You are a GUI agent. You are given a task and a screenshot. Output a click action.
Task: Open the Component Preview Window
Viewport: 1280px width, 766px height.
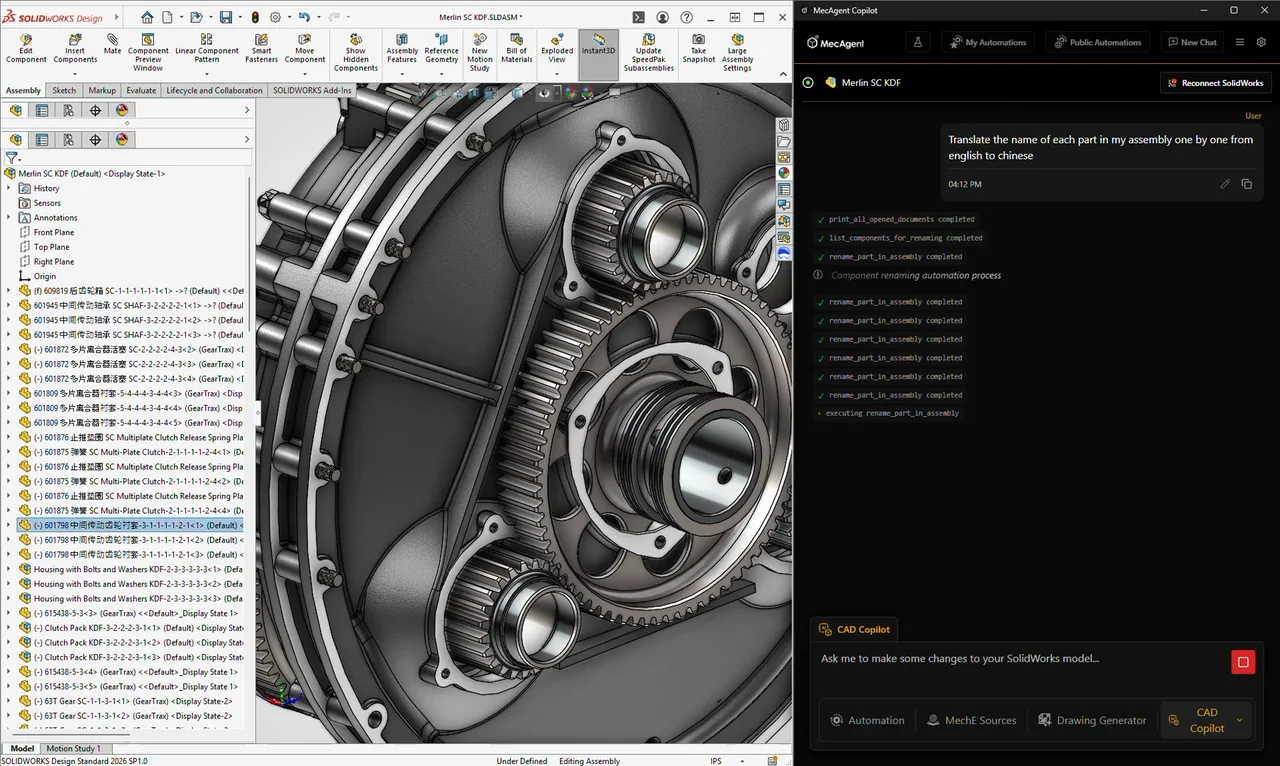148,52
